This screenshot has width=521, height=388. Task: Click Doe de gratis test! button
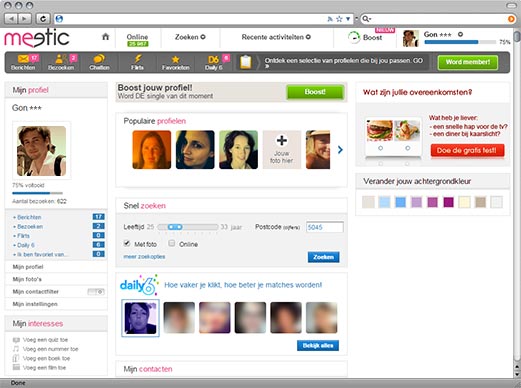pos(467,150)
